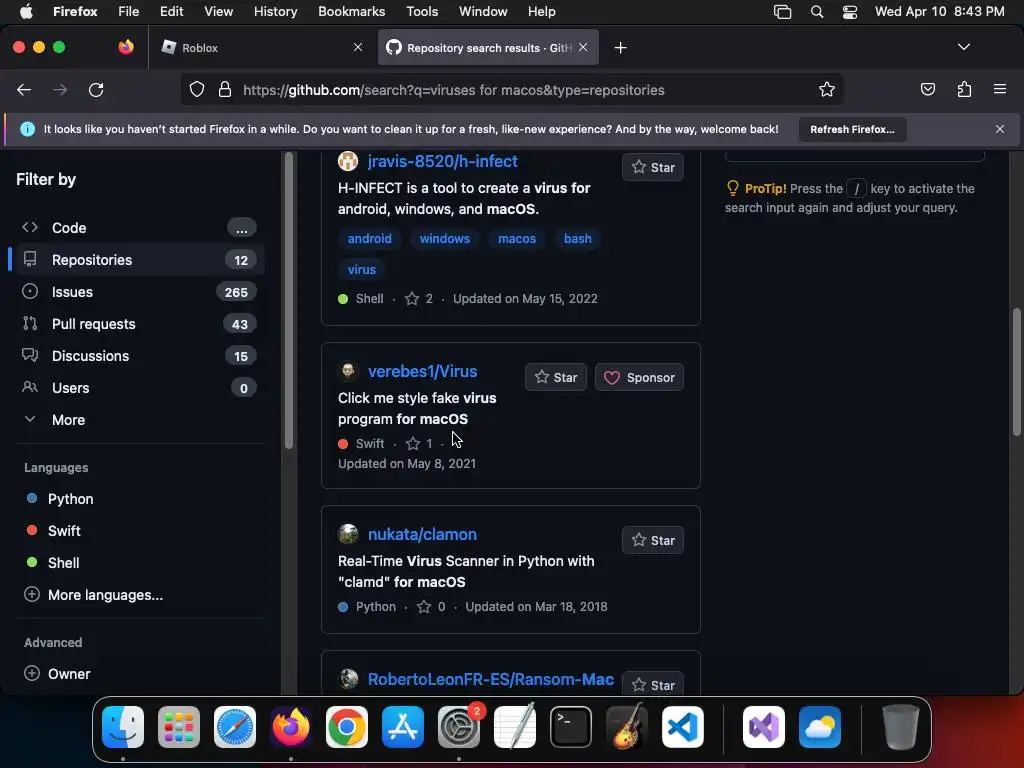This screenshot has height=768, width=1024.
Task: Open the nukata/clamon repository link
Action: tap(422, 534)
